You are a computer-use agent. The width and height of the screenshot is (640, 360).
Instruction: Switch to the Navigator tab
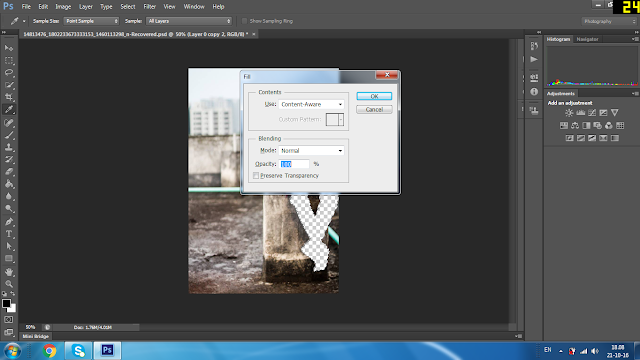tap(587, 39)
